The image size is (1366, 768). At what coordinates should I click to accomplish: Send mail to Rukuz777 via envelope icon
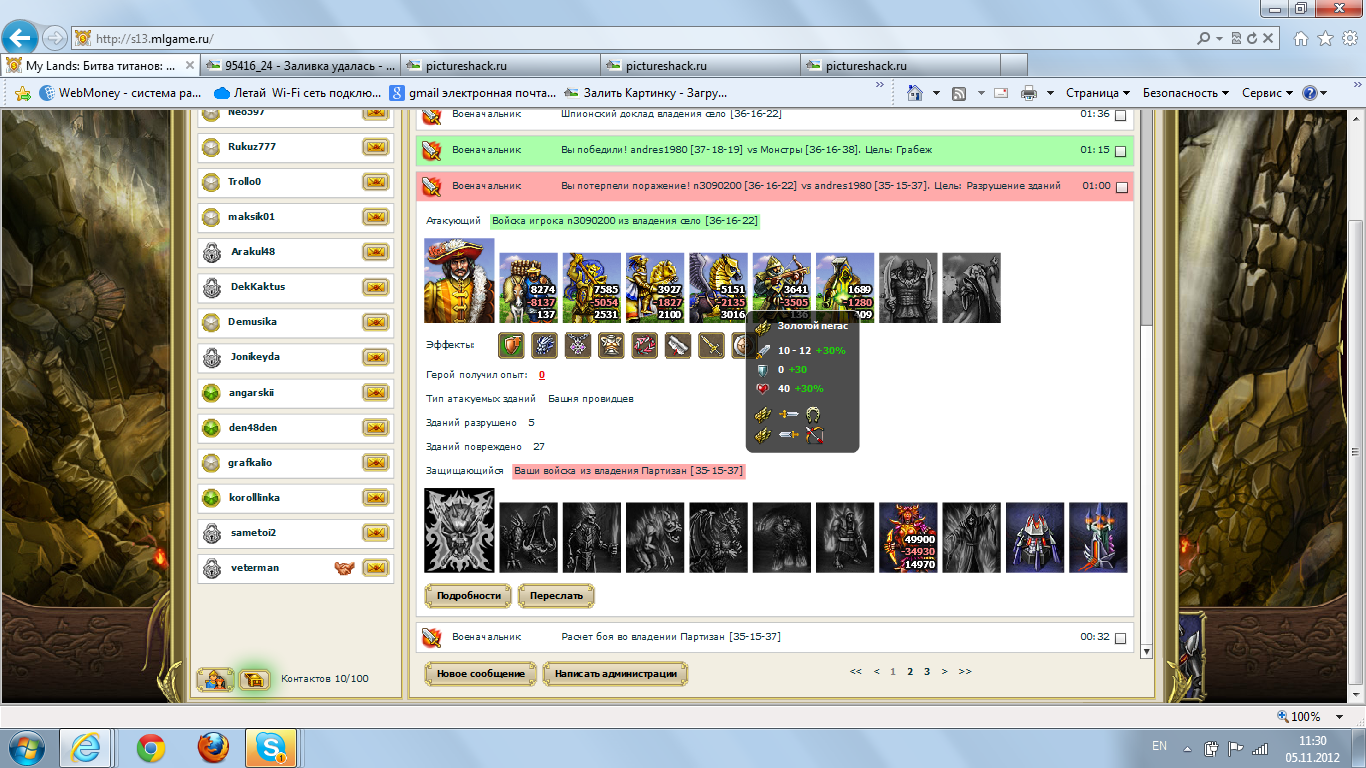tap(375, 147)
